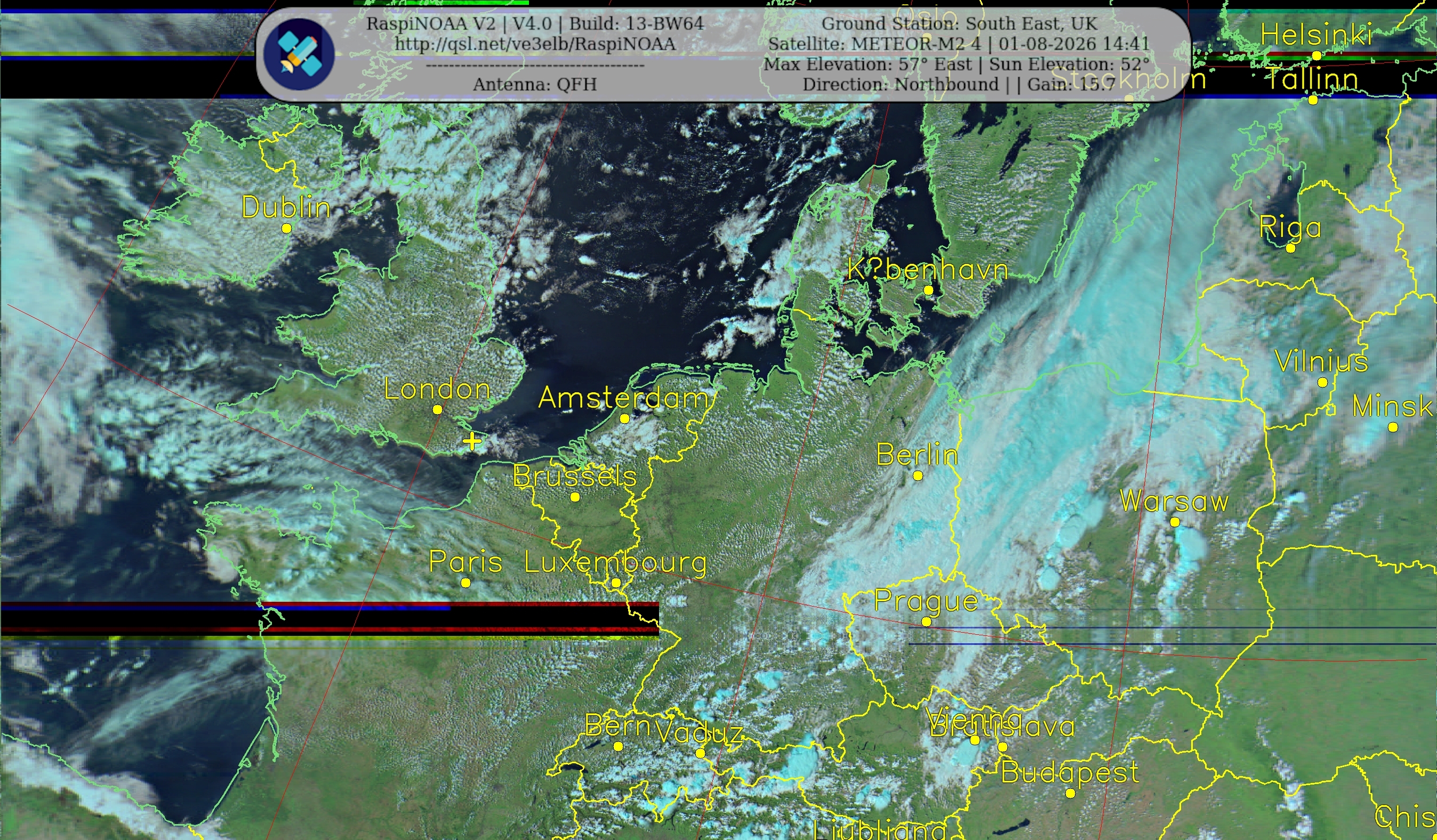Select the 'Satellite: METEOR-M2 4' date line
Image resolution: width=1437 pixels, height=840 pixels.
(x=959, y=44)
